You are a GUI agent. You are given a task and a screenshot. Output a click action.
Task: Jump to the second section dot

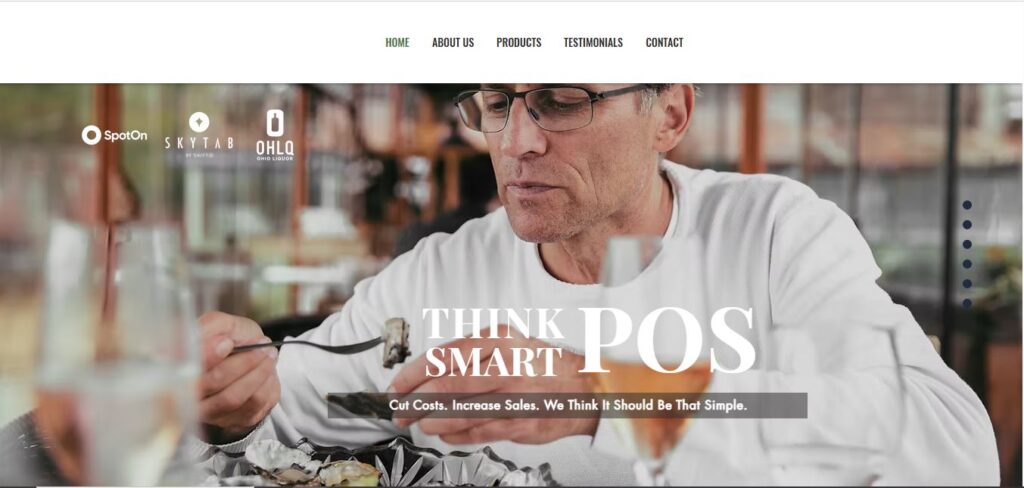click(x=967, y=225)
